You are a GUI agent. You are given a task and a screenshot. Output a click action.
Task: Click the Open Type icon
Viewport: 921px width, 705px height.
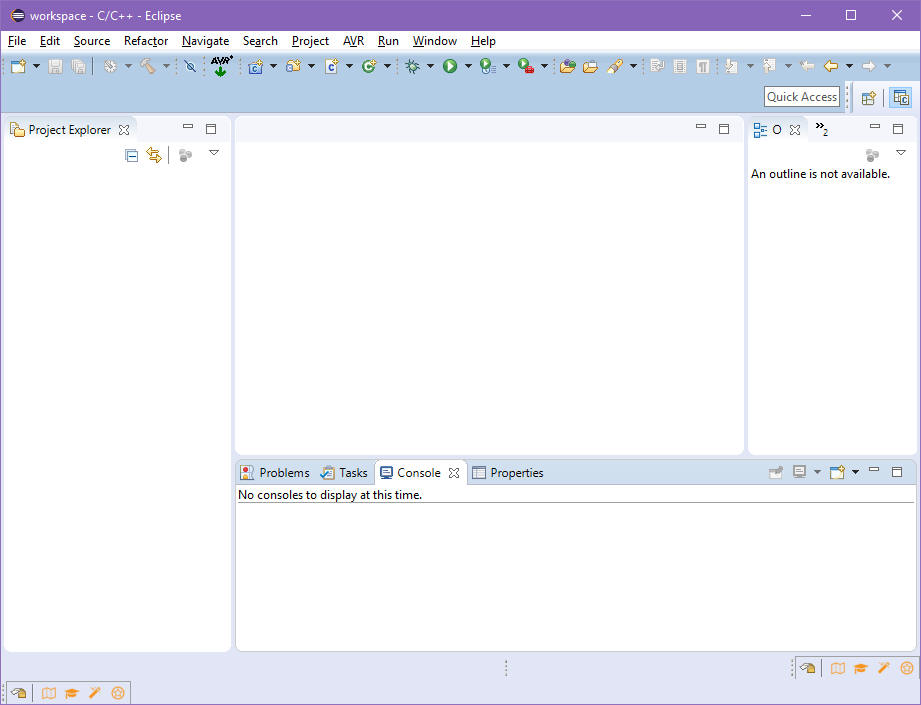coord(566,66)
